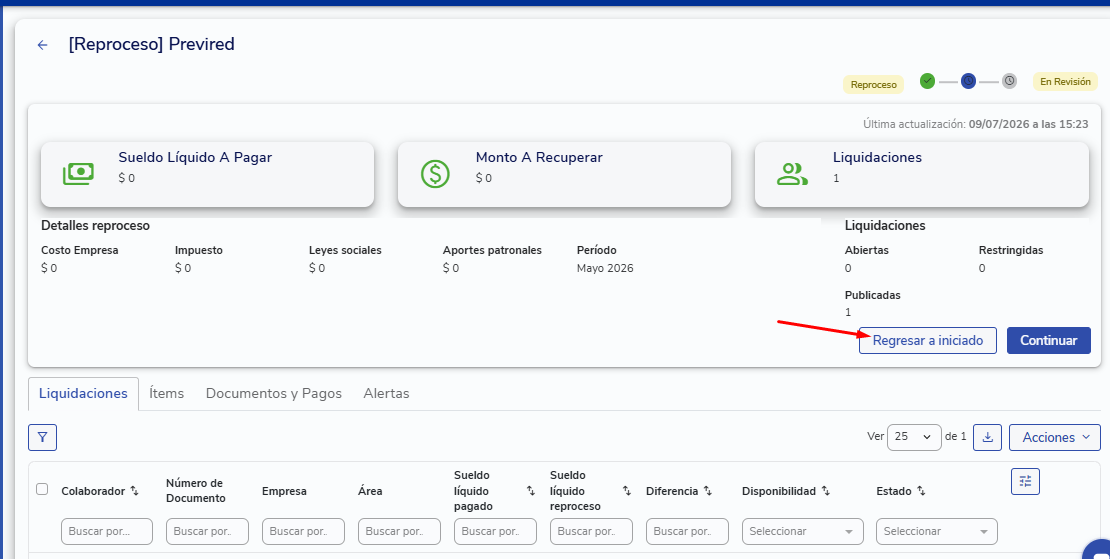
Task: Open the Alertas tab
Action: click(387, 393)
